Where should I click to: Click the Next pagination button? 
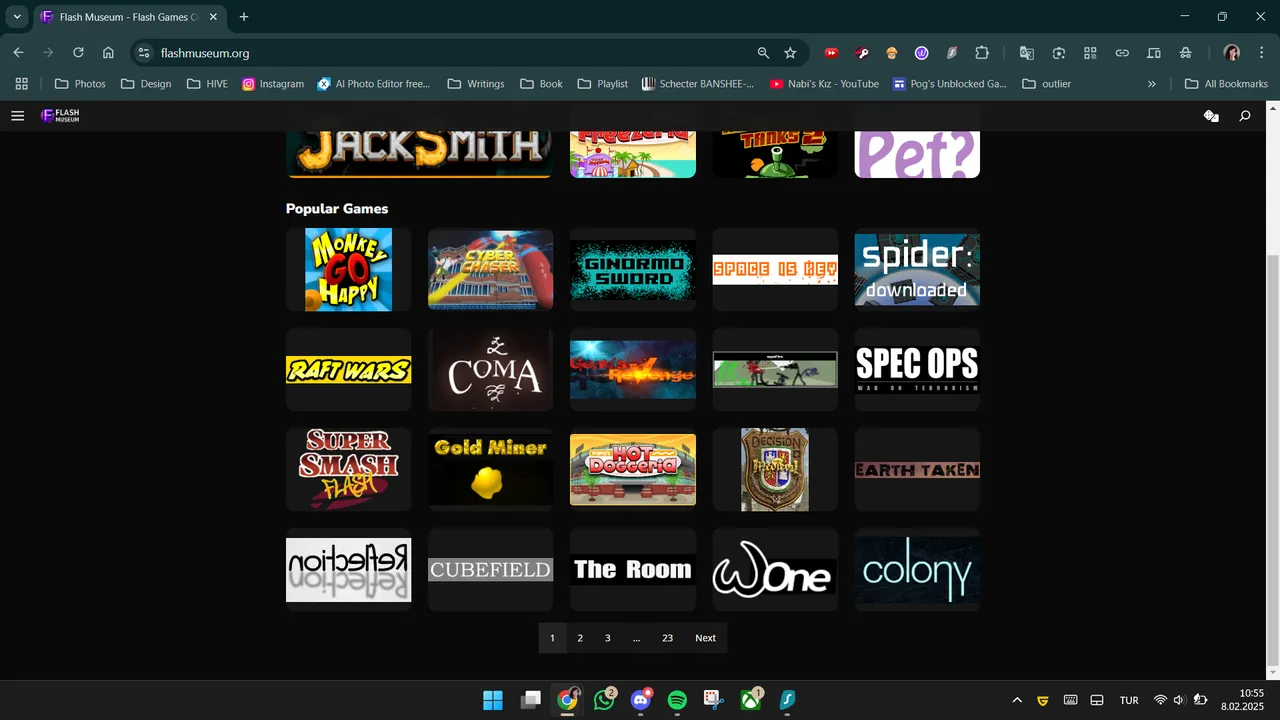[706, 638]
